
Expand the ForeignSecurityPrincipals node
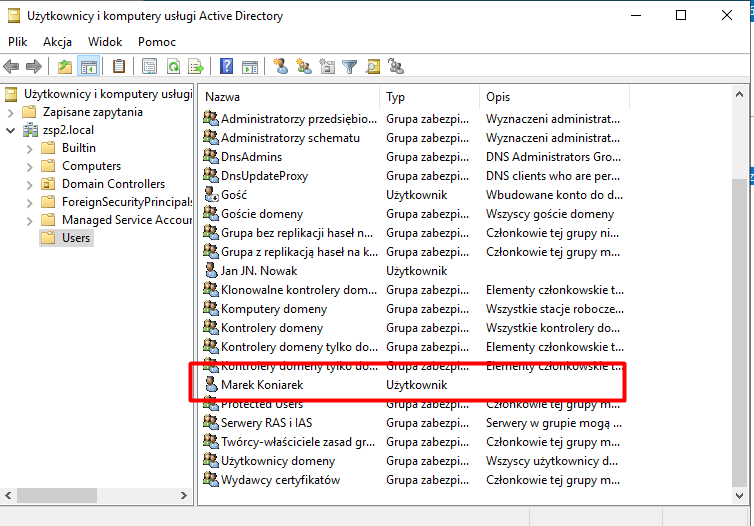click(29, 202)
